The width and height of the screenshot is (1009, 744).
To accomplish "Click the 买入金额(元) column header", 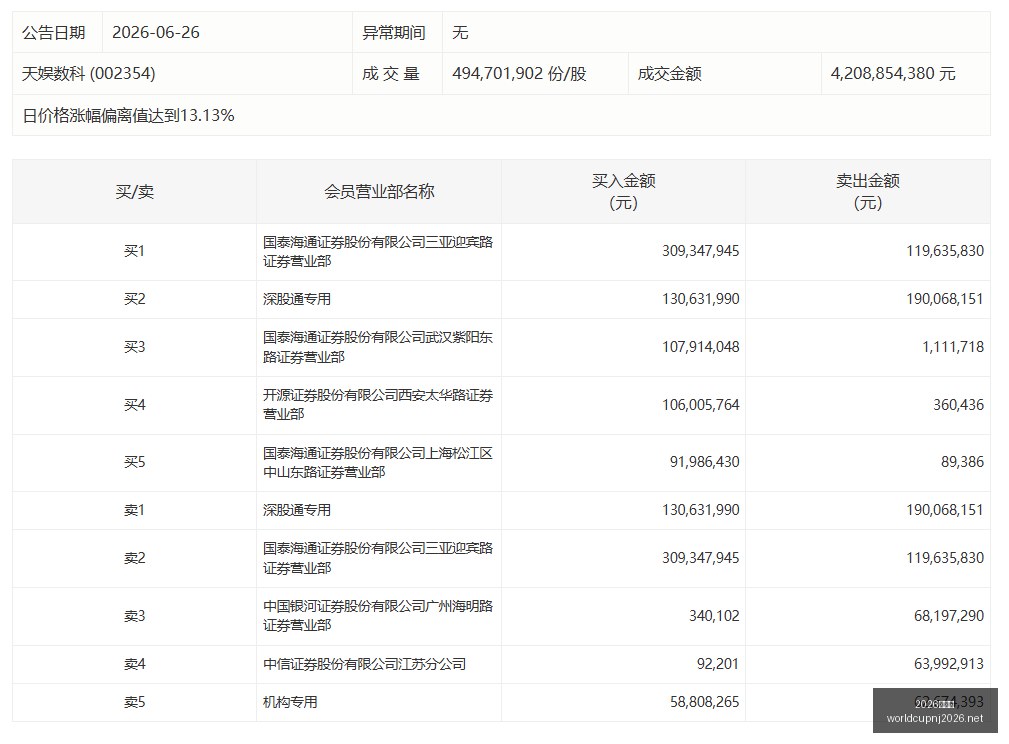I will [623, 191].
